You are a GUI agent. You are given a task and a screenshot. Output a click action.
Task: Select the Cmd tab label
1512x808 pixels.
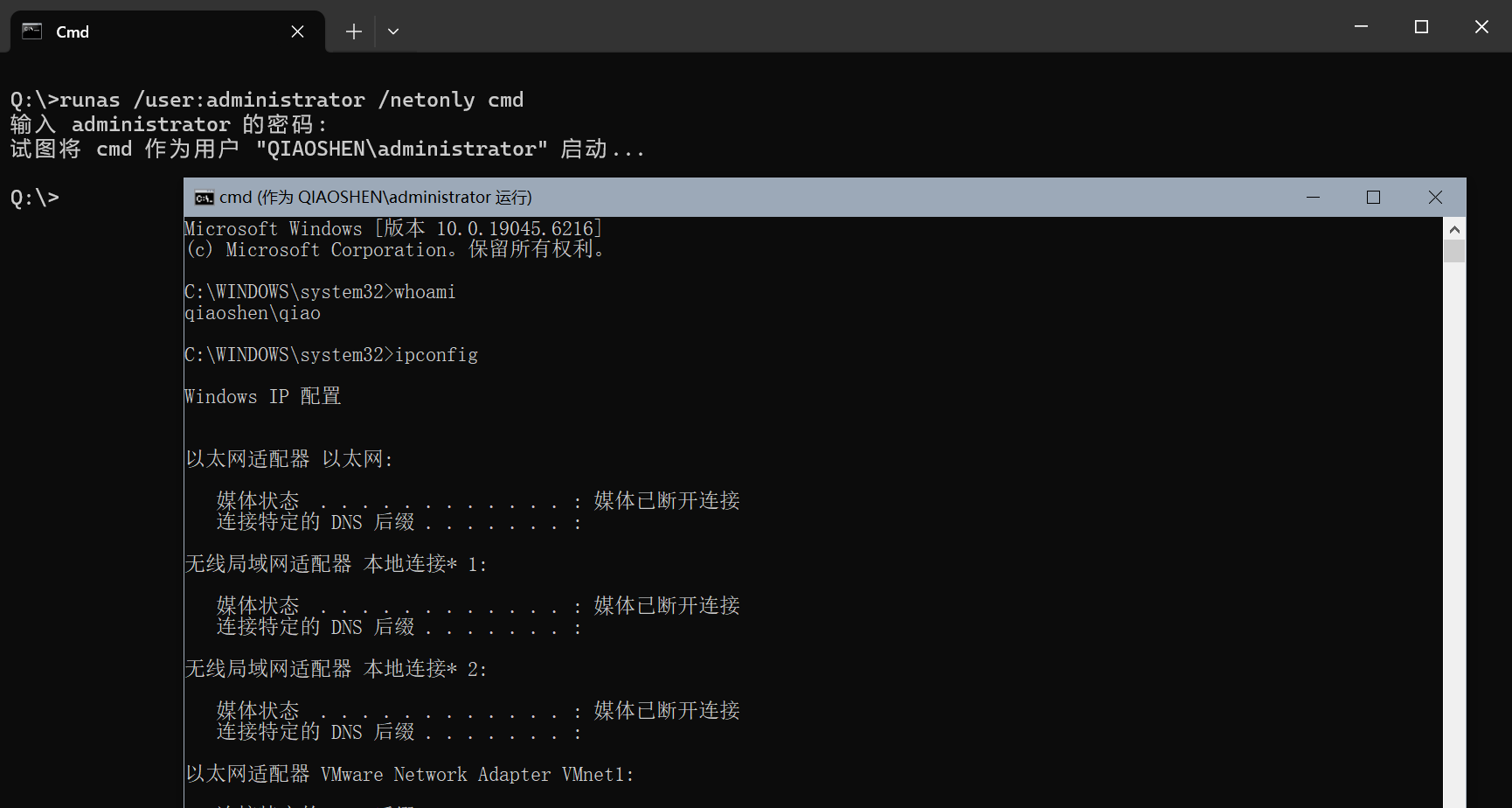73,32
